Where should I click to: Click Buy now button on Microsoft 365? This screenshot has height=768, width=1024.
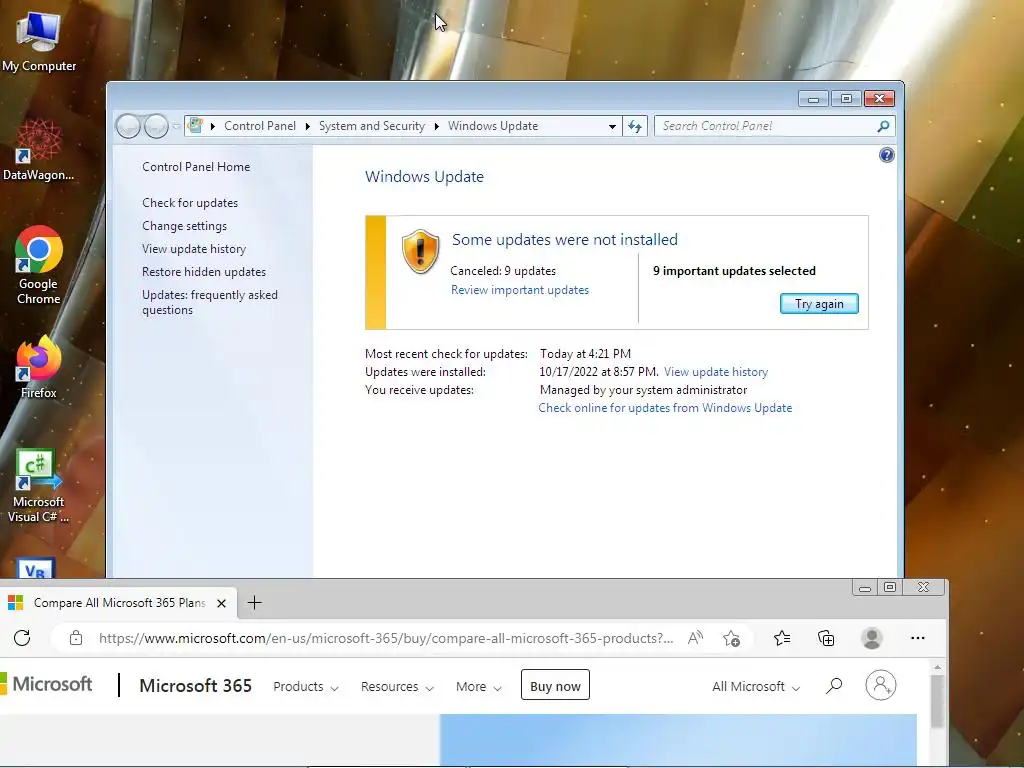coord(555,684)
